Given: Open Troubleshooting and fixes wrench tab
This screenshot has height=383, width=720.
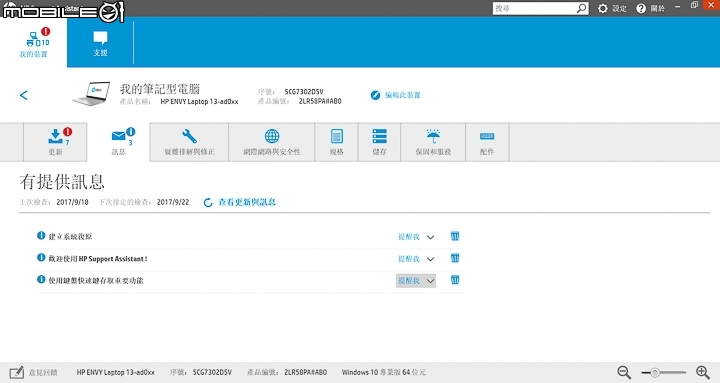Looking at the screenshot, I should pyautogui.click(x=189, y=142).
